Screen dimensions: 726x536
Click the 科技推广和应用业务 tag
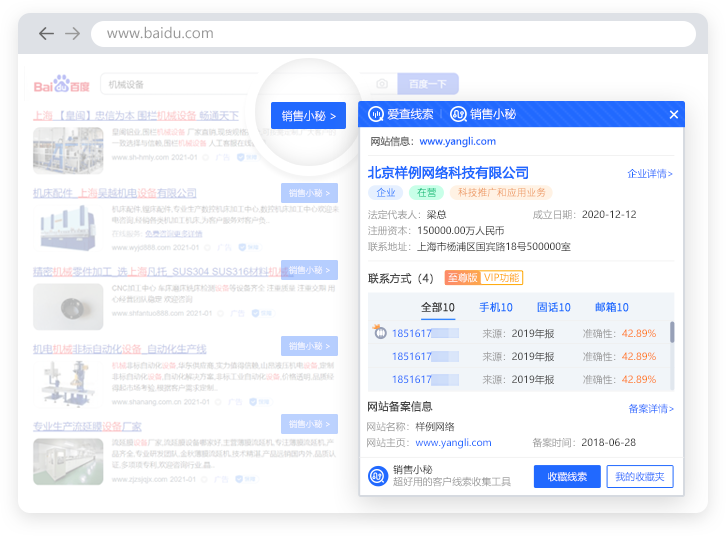pyautogui.click(x=501, y=193)
